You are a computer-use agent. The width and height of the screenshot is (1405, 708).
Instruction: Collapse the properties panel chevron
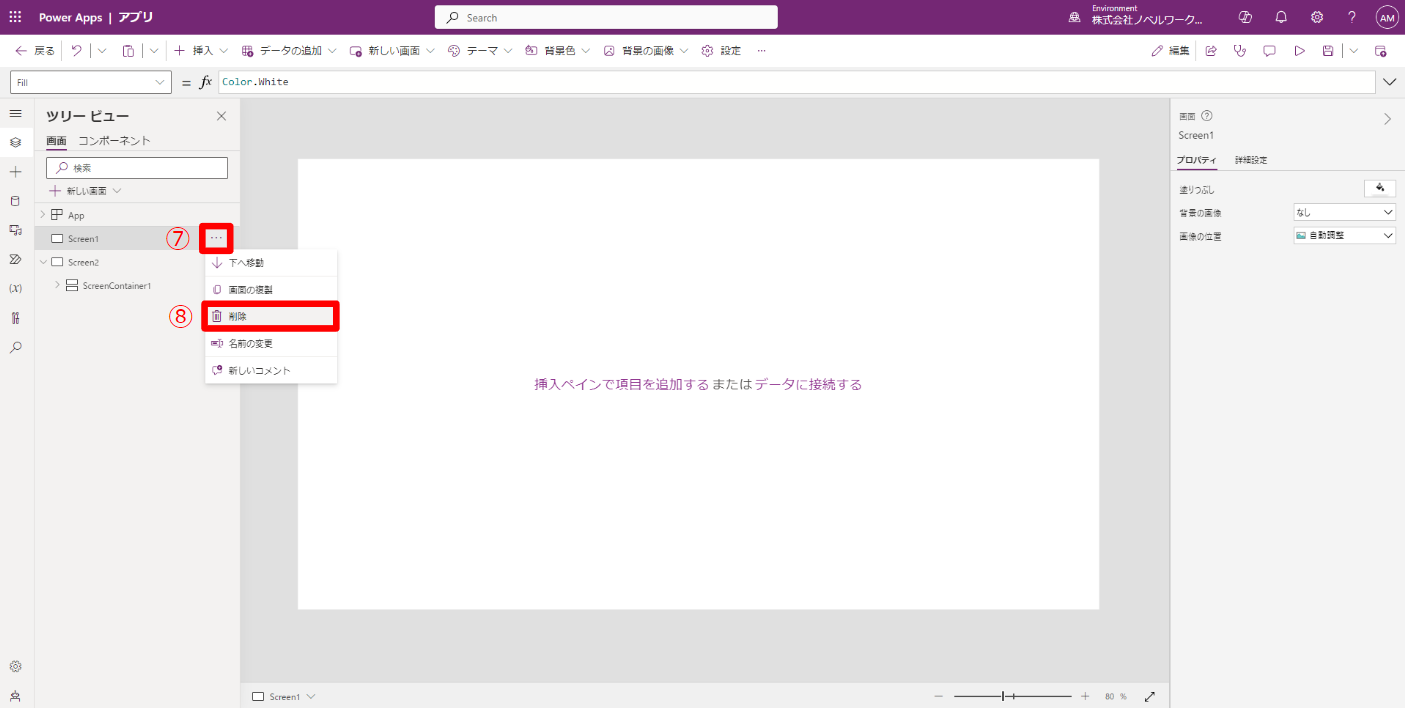tap(1387, 119)
